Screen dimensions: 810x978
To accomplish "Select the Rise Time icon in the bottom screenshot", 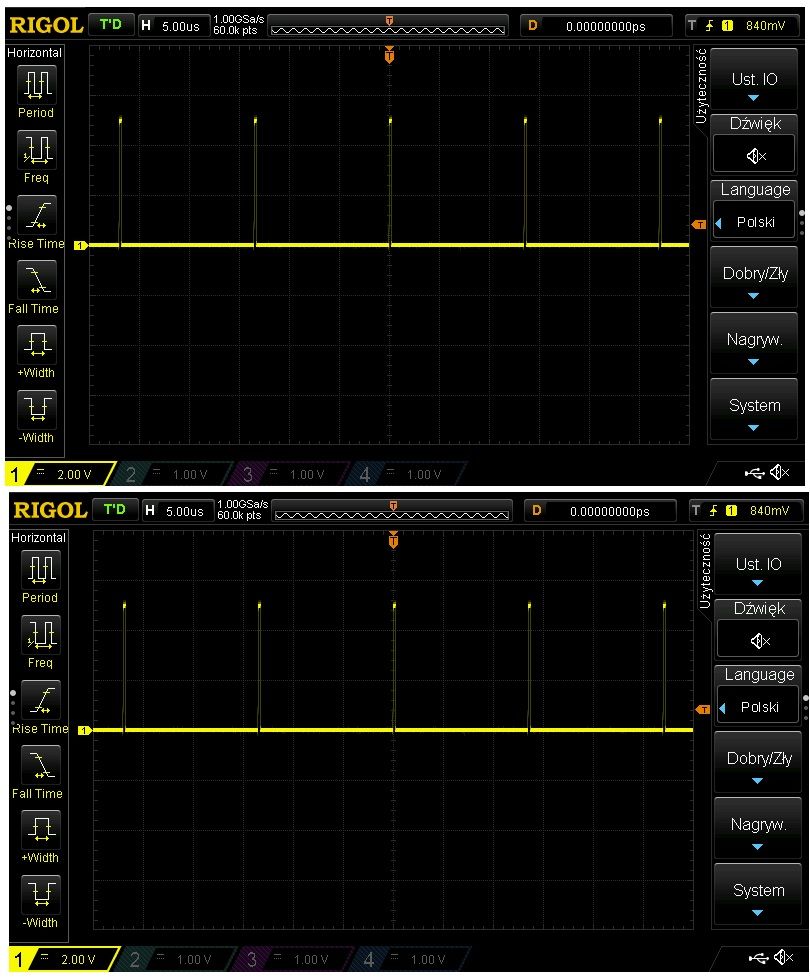I will [41, 699].
